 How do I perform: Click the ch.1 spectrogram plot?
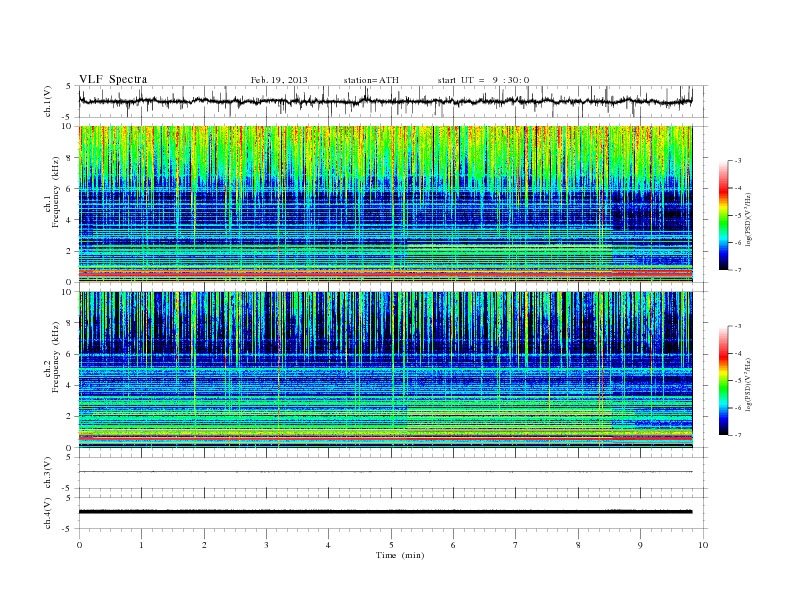pos(385,204)
